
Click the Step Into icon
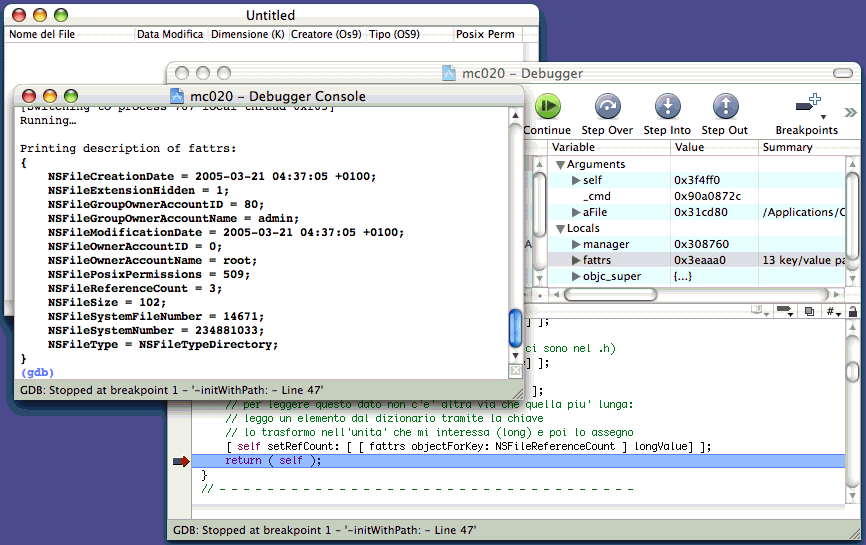(x=667, y=106)
